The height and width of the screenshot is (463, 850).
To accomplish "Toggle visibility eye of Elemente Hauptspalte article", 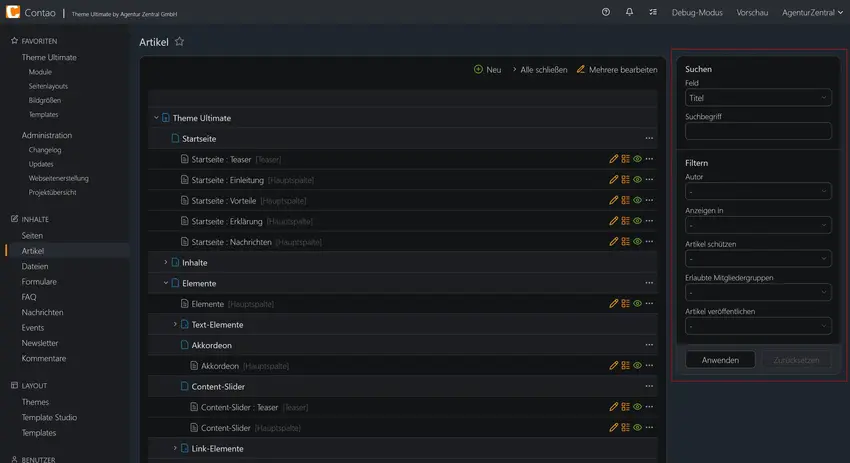I will point(638,304).
